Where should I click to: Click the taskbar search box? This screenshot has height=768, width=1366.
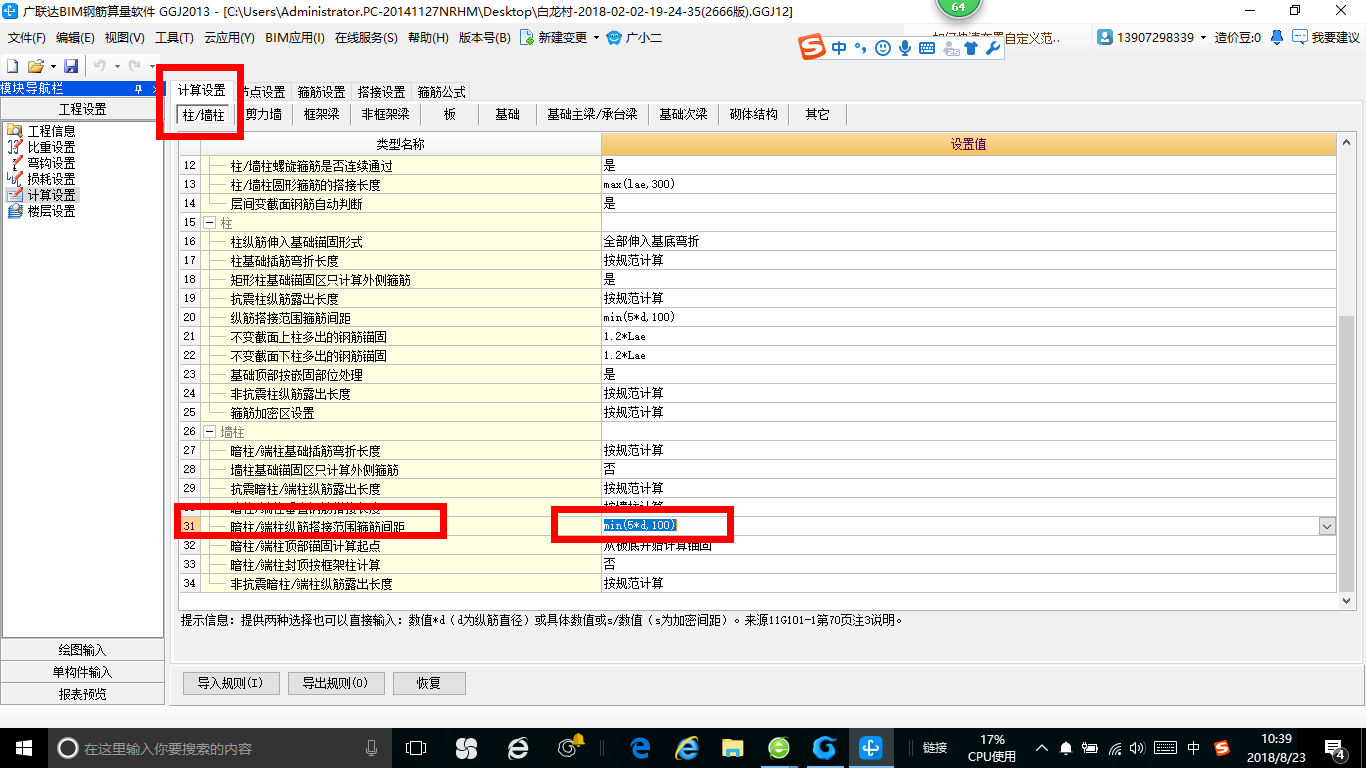click(220, 748)
